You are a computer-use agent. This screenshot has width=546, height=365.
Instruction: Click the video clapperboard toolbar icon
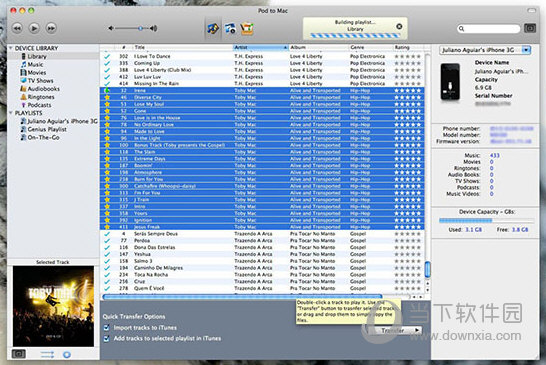pos(230,28)
